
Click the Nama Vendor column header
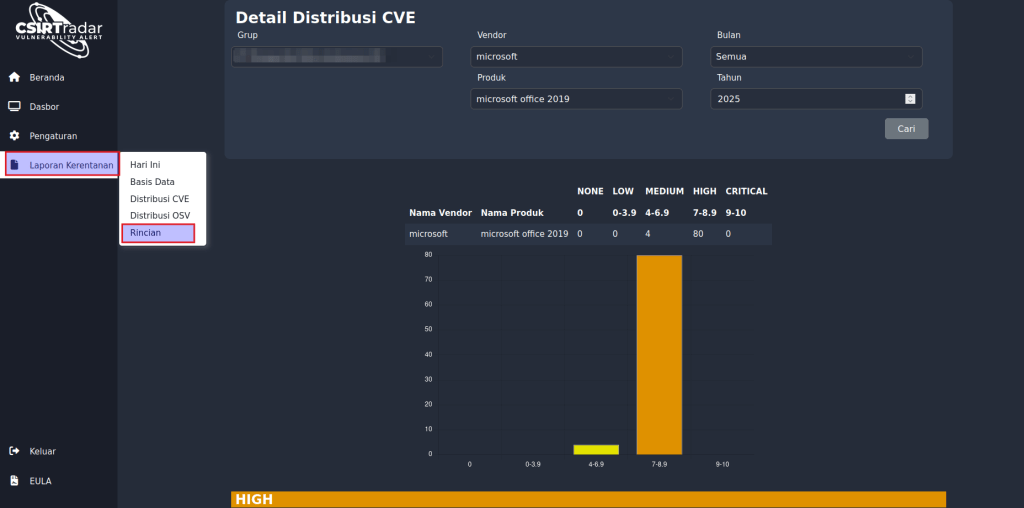(440, 213)
